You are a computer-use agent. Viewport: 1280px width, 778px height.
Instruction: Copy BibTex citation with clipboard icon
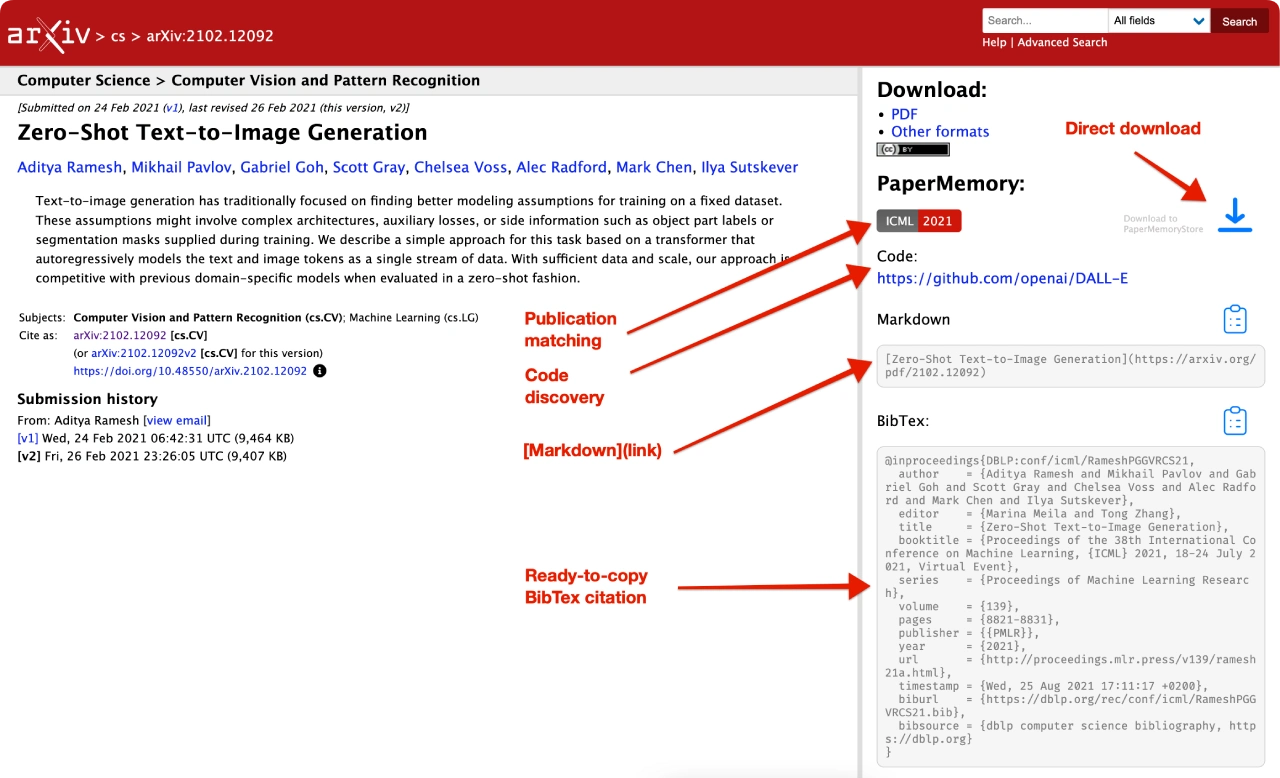tap(1235, 421)
